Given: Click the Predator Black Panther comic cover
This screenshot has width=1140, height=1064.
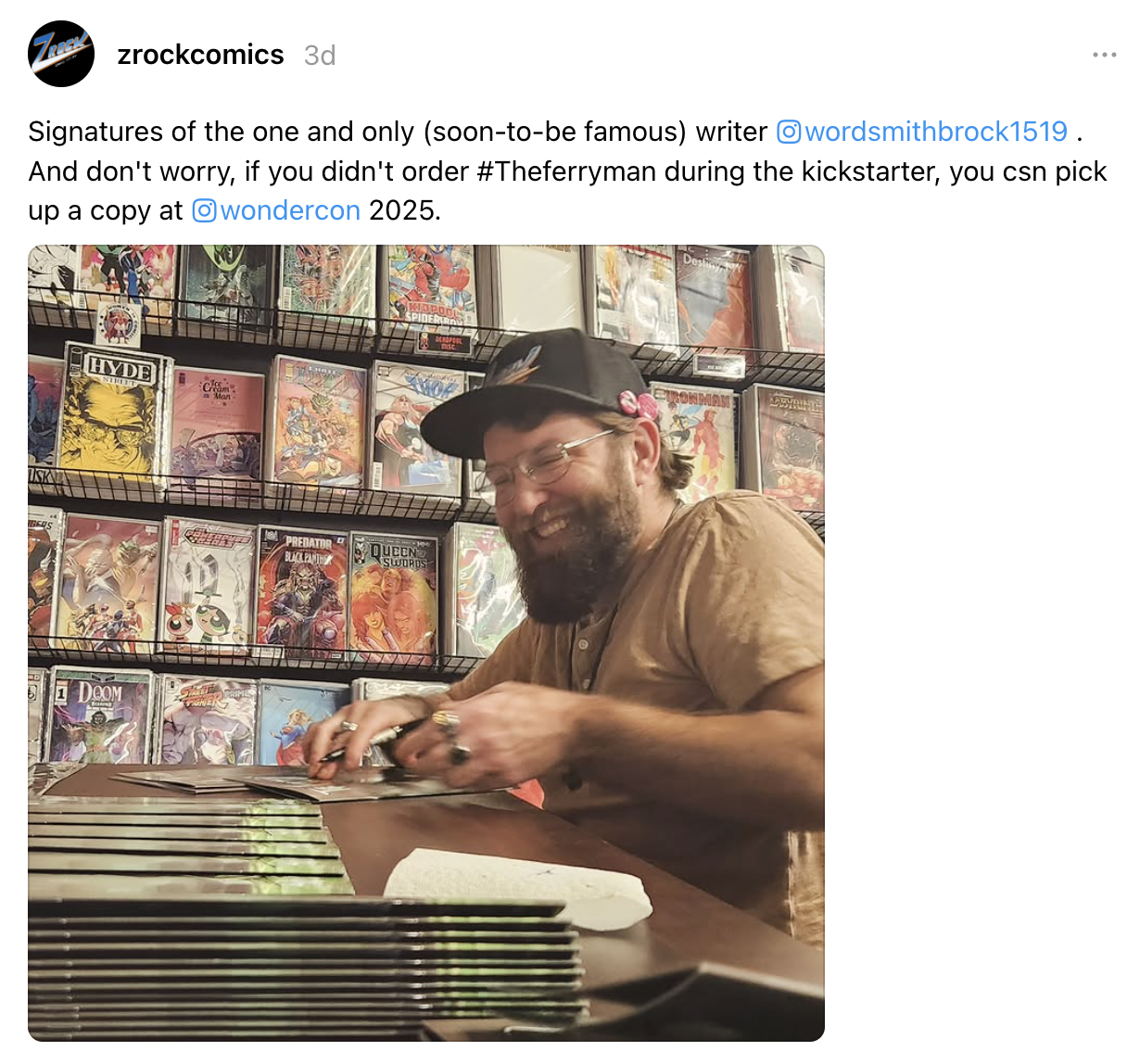Looking at the screenshot, I should tap(302, 590).
